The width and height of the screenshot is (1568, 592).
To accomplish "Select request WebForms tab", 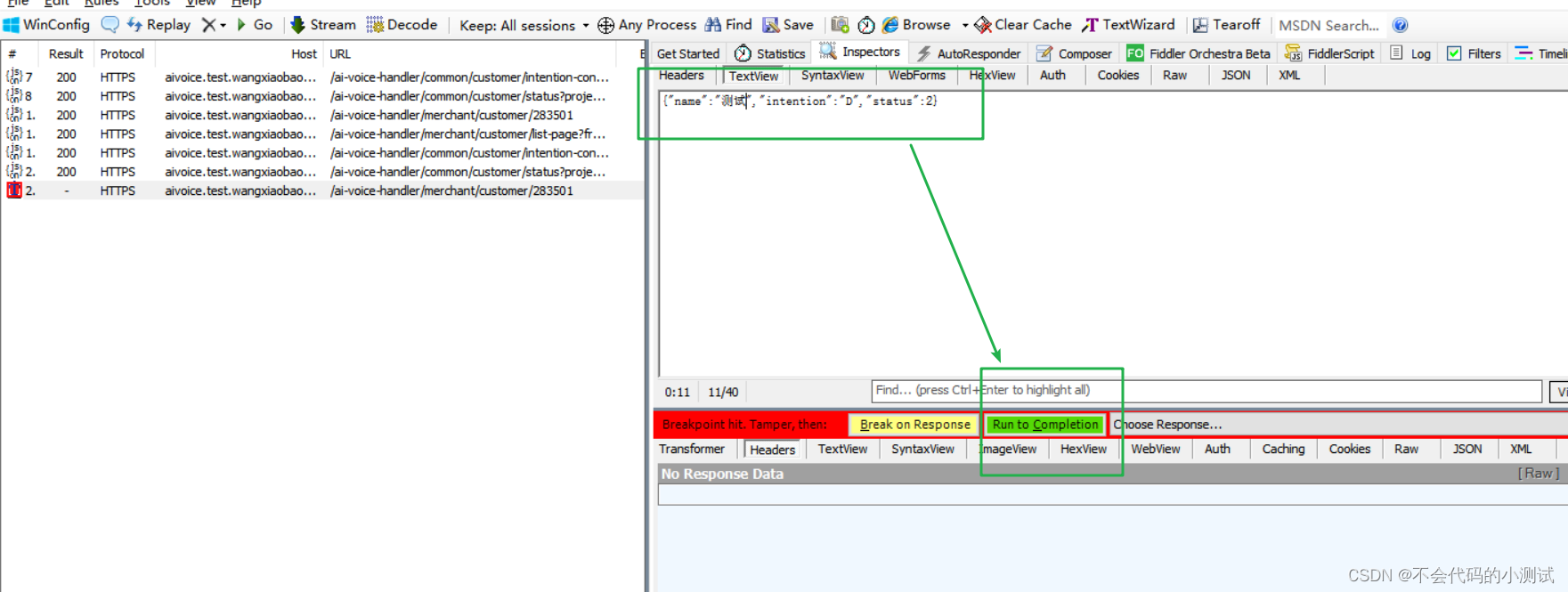I will click(x=916, y=75).
